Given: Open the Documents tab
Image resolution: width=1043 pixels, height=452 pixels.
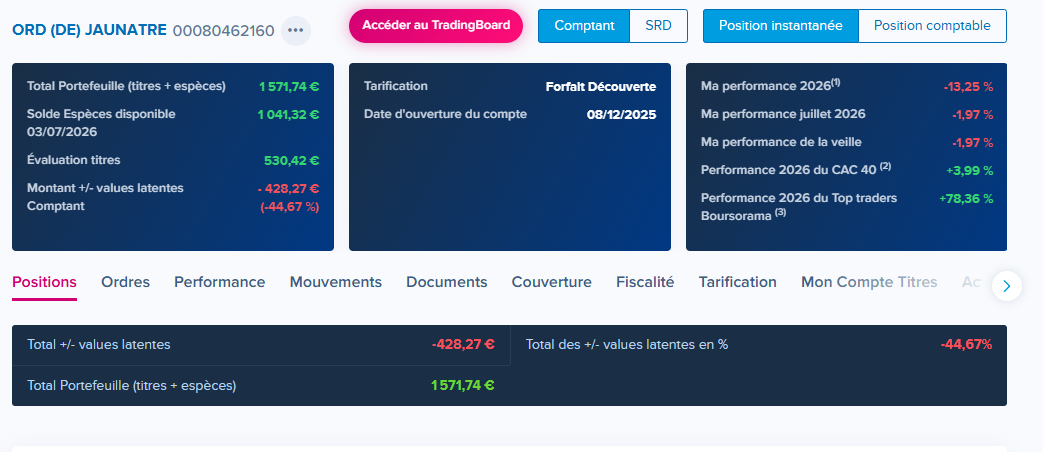Looking at the screenshot, I should click(446, 282).
